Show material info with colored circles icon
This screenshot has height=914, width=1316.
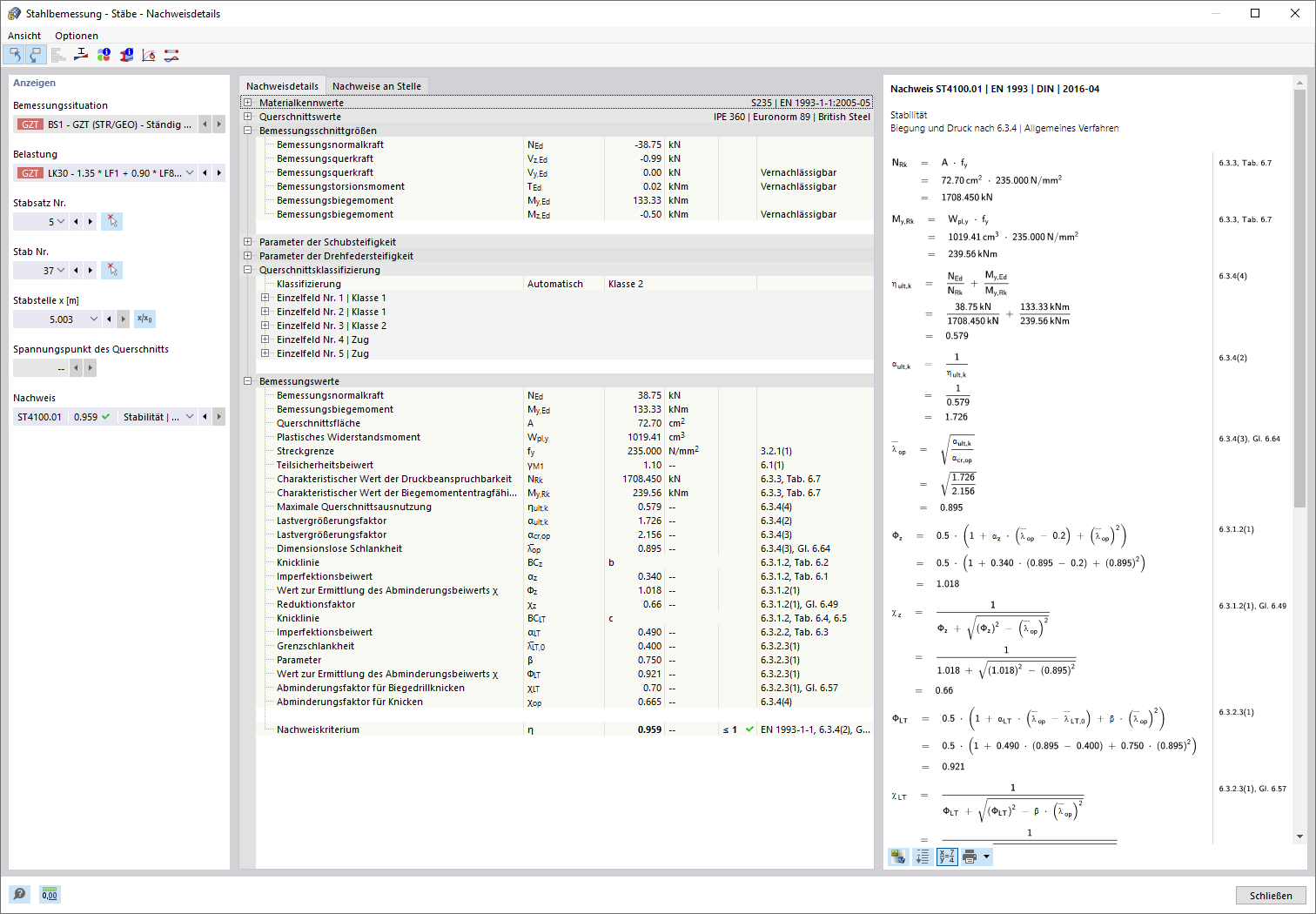104,55
